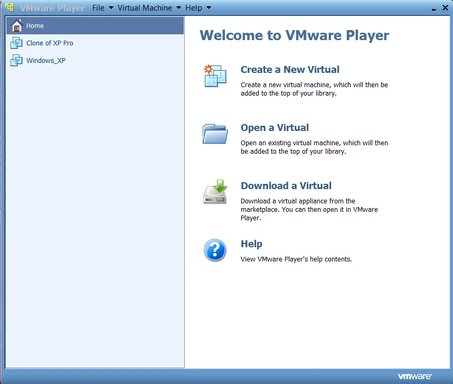Open the Virtual Machine menu
The image size is (453, 384).
click(145, 8)
